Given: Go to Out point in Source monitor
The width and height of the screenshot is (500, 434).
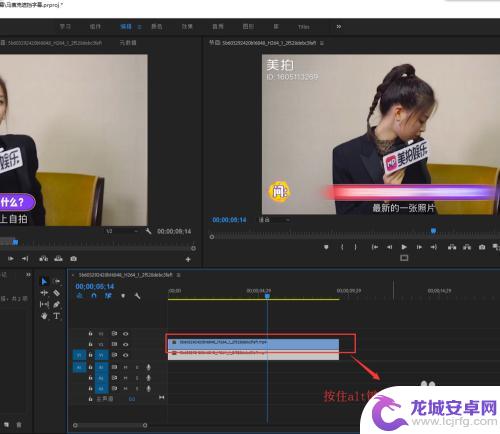Looking at the screenshot, I should (25, 259).
